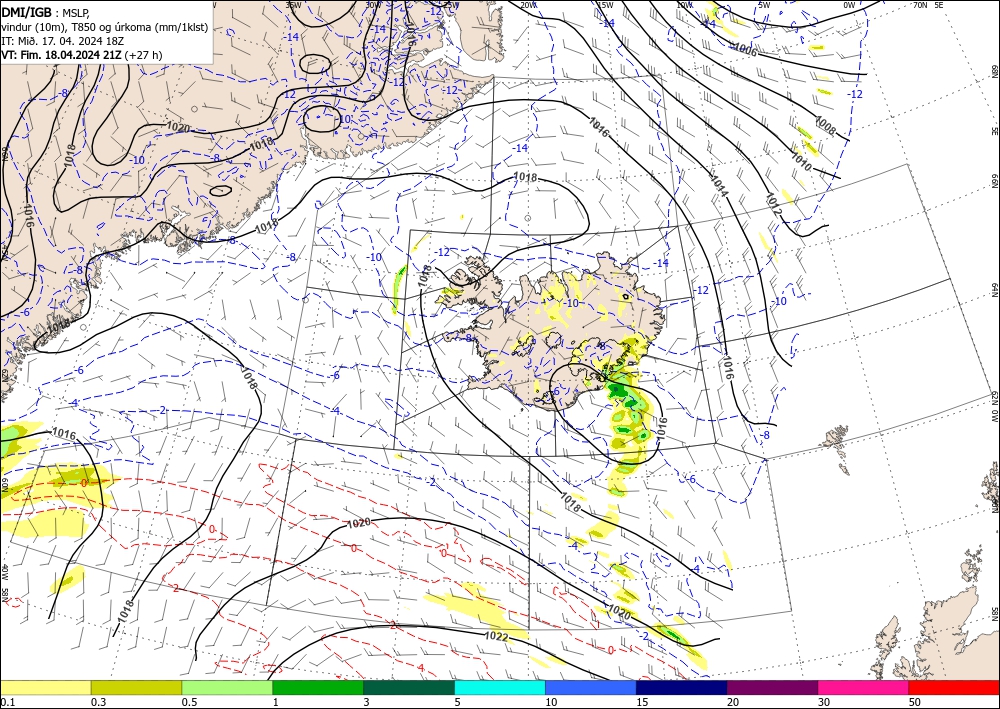Click the 30 value under the legend

(824, 702)
